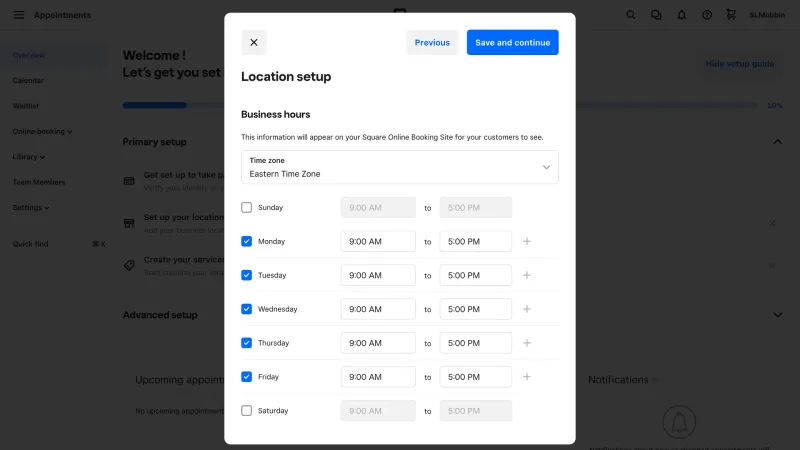The width and height of the screenshot is (800, 450).
Task: Add another time range for Friday
Action: coord(527,377)
